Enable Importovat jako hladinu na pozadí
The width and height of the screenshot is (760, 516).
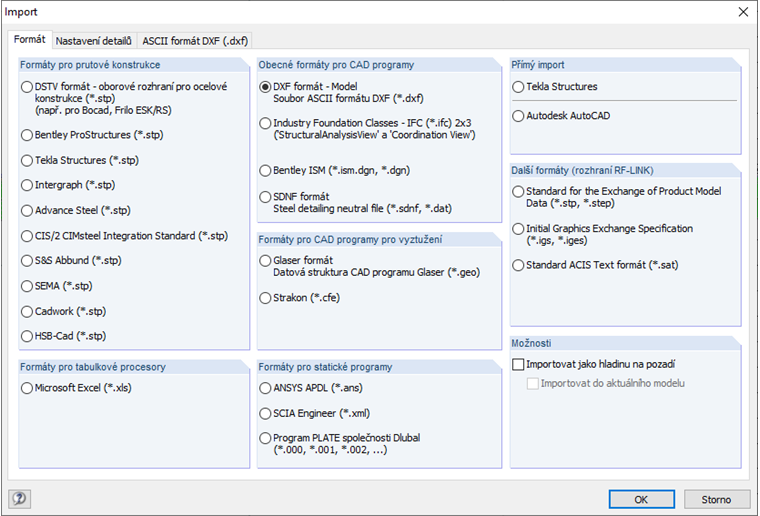[518, 365]
